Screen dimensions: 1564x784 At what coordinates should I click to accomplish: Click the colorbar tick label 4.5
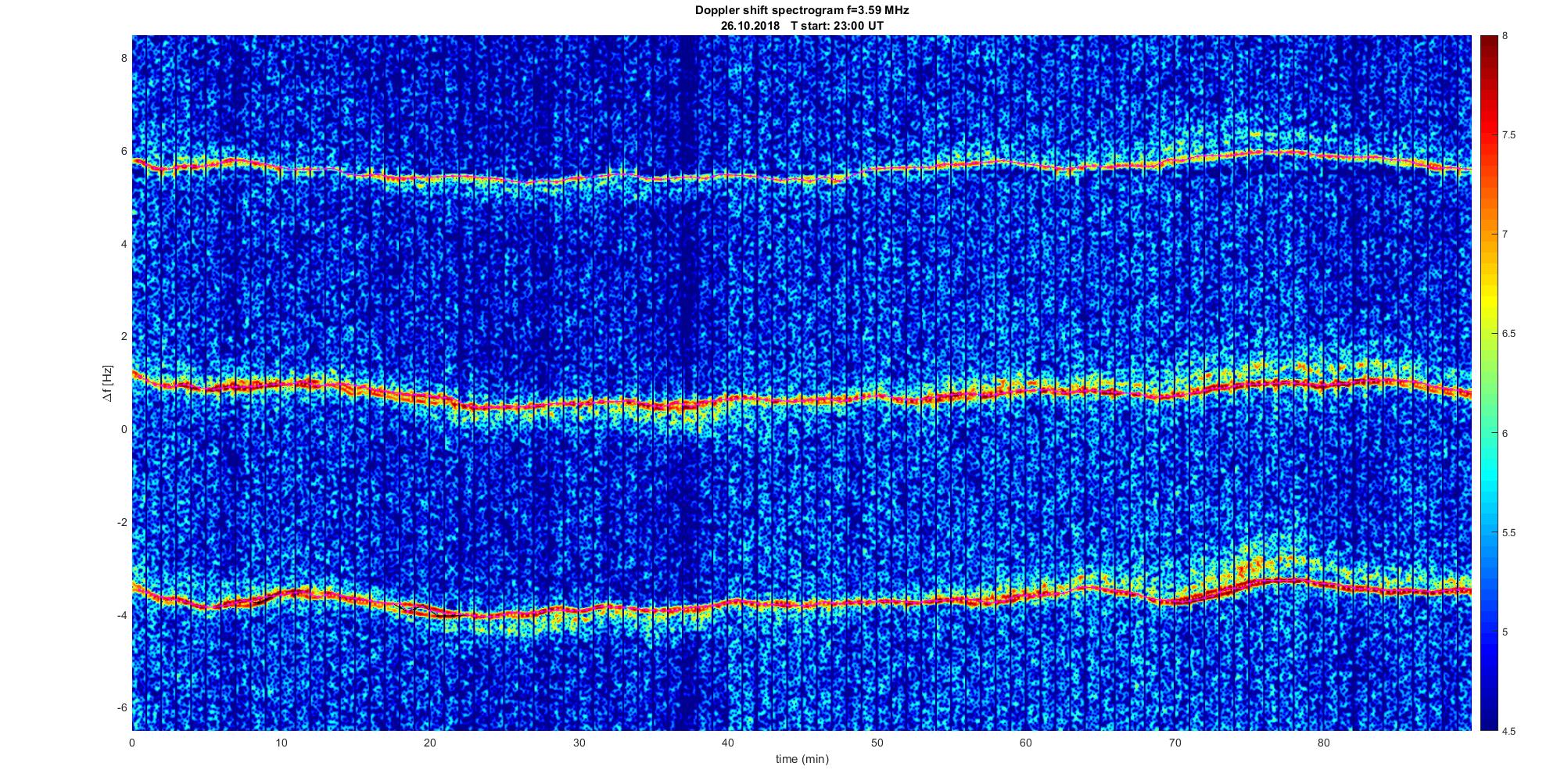[x=1509, y=731]
